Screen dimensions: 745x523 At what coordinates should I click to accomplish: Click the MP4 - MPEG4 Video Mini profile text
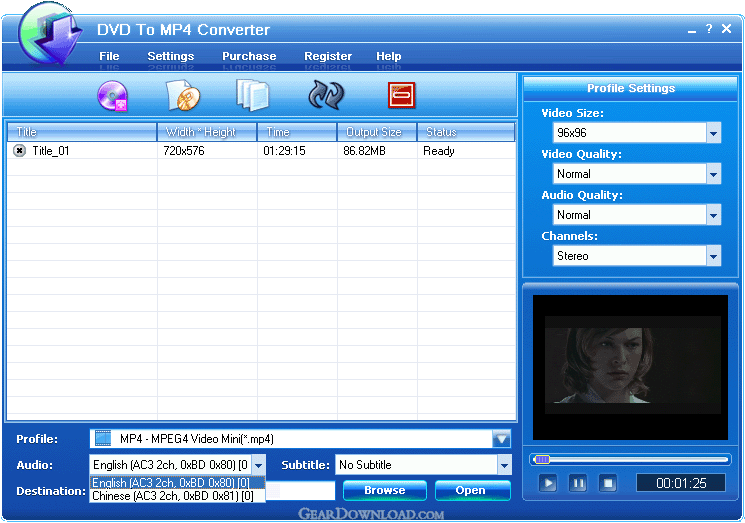point(197,439)
